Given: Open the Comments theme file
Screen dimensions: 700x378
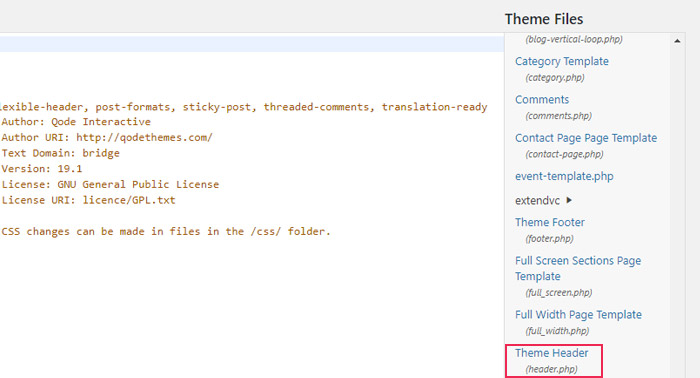Looking at the screenshot, I should [542, 100].
